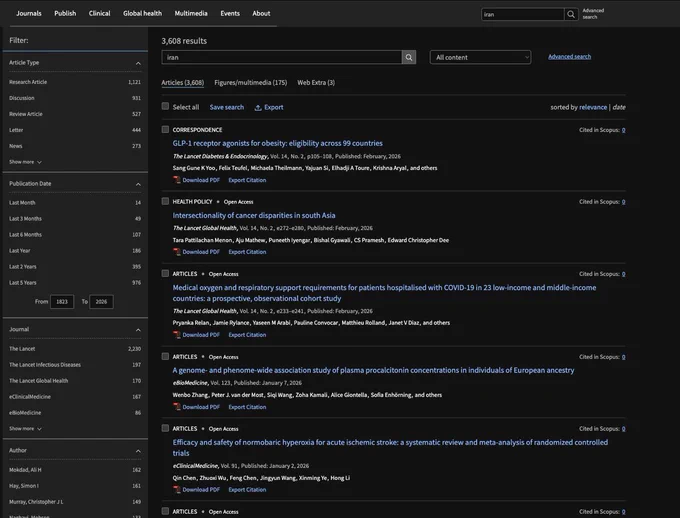Click the results search magnifier button
Viewport: 680px width, 518px height.
coord(409,57)
